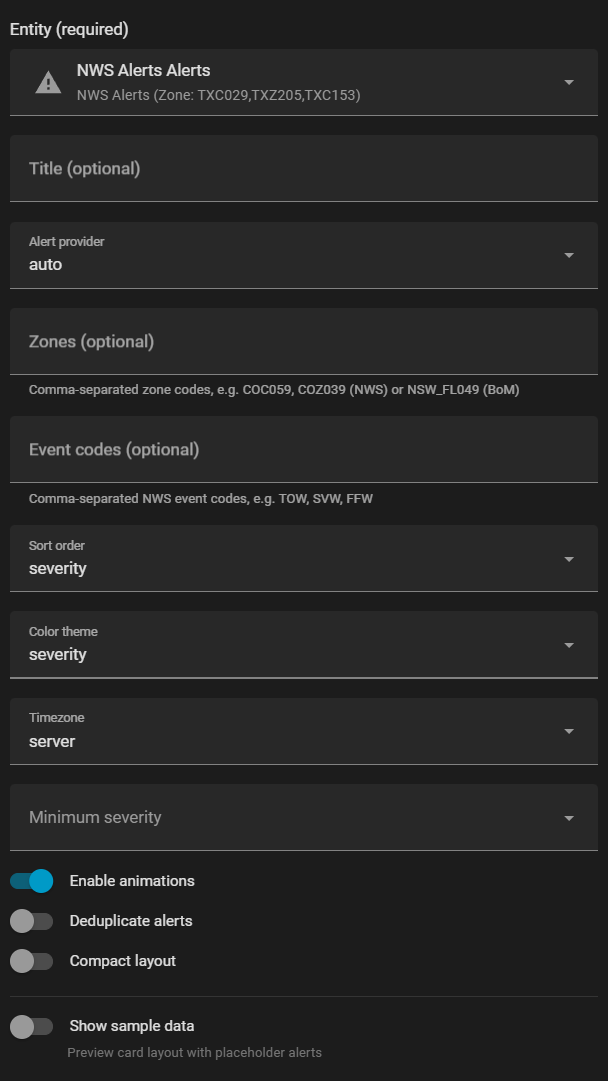The height and width of the screenshot is (1081, 608).
Task: Click the Event codes (optional) field
Action: point(303,450)
